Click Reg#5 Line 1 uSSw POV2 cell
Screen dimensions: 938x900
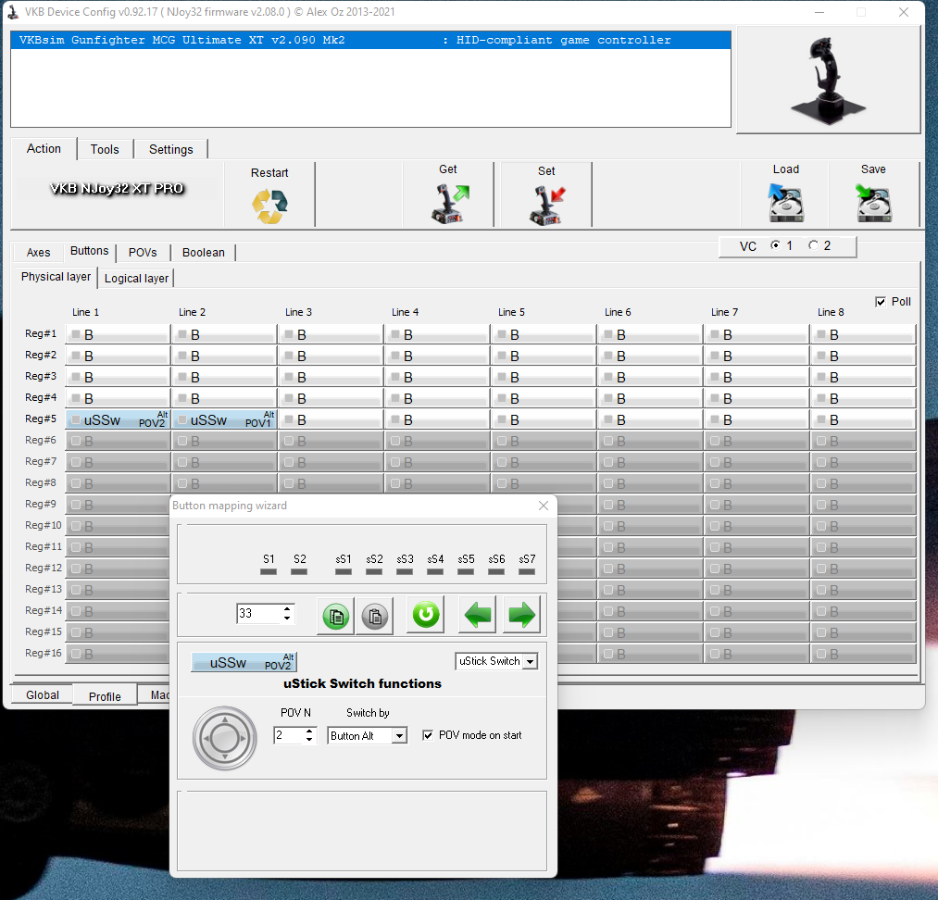(118, 419)
